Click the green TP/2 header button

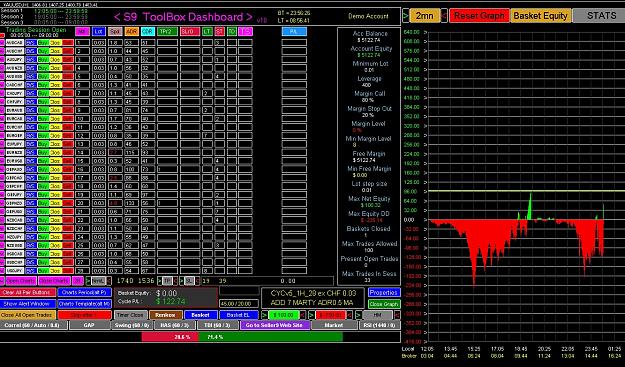coord(167,31)
